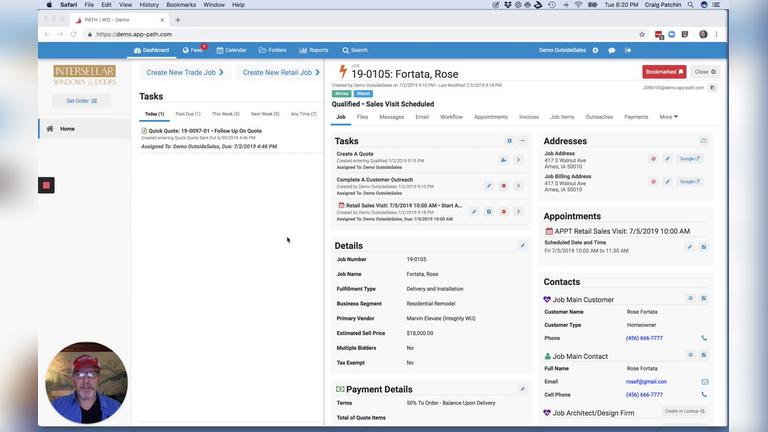
Task: Switch to the Files tab
Action: click(x=362, y=117)
